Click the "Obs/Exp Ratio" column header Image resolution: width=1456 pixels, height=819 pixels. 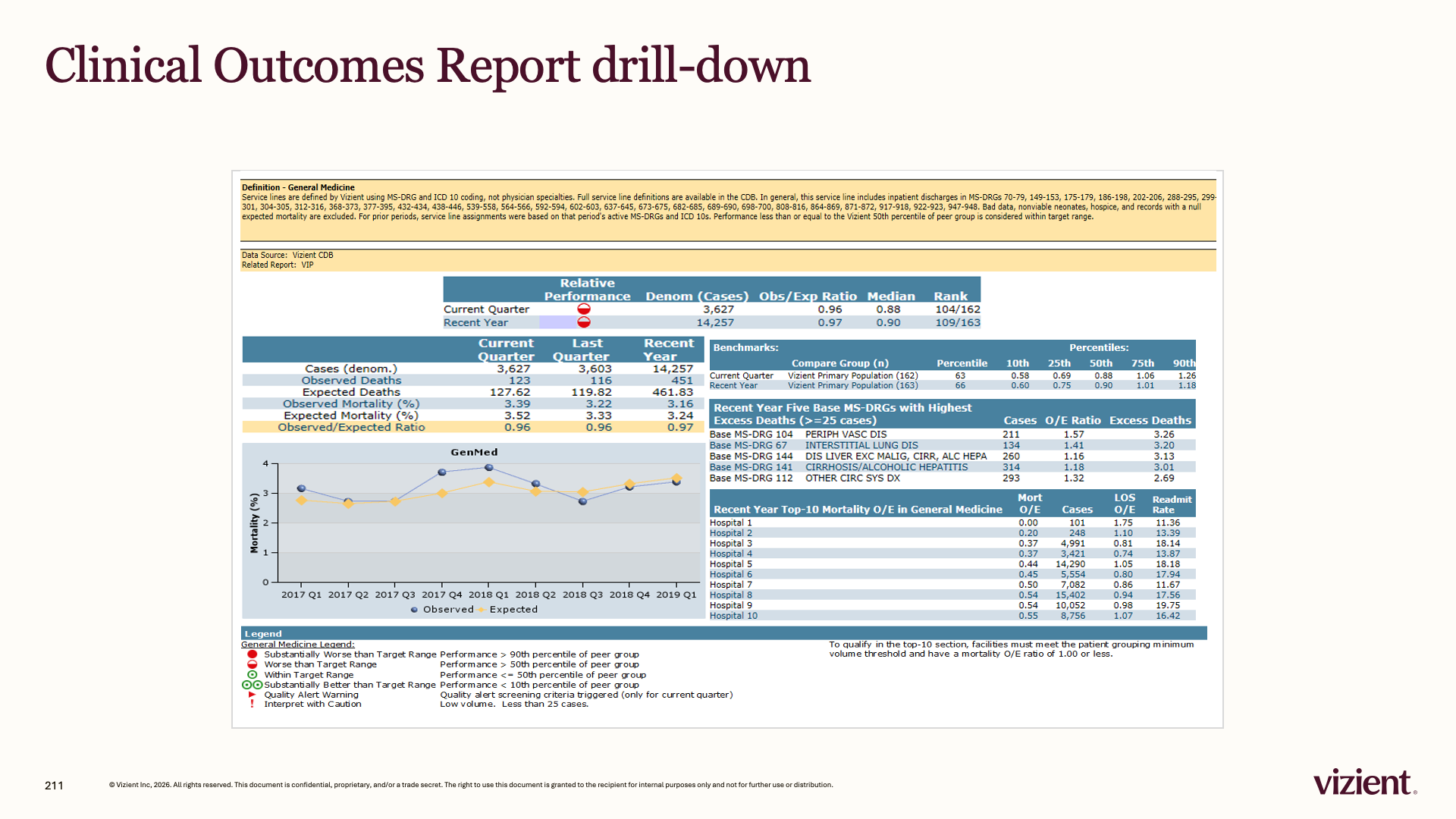(x=808, y=297)
